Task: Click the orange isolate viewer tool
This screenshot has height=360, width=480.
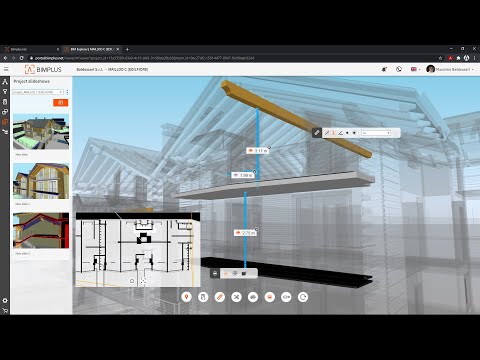Action: (270, 297)
